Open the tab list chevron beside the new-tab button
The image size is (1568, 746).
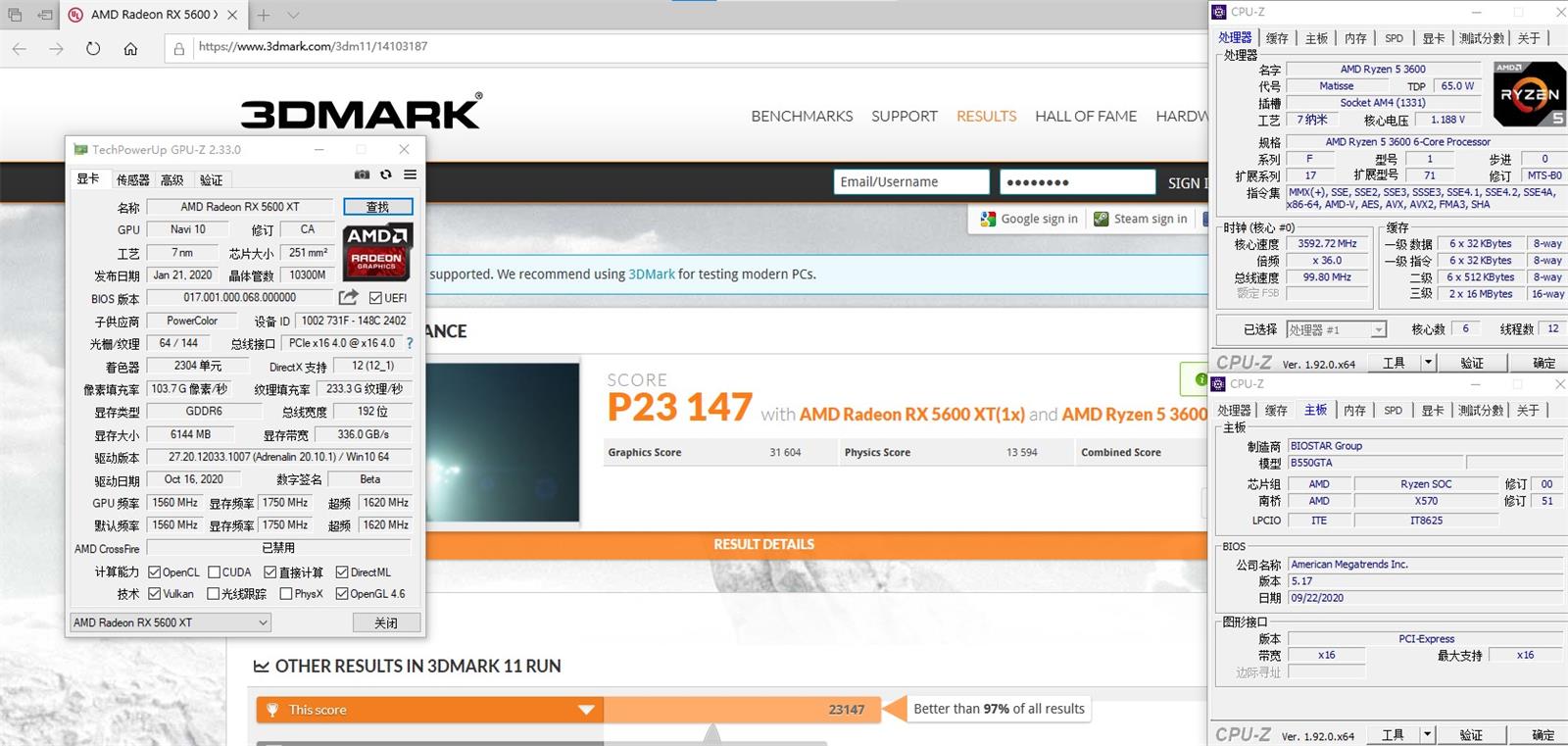(x=293, y=15)
